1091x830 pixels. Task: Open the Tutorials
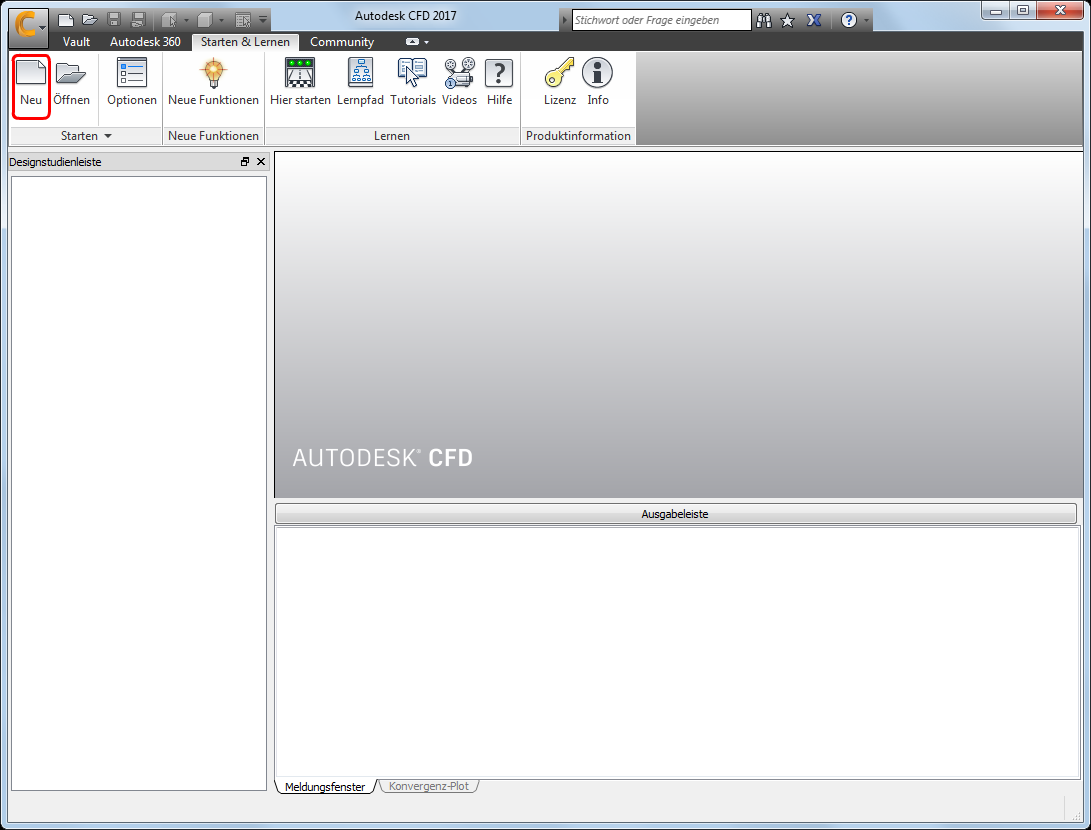(x=413, y=83)
